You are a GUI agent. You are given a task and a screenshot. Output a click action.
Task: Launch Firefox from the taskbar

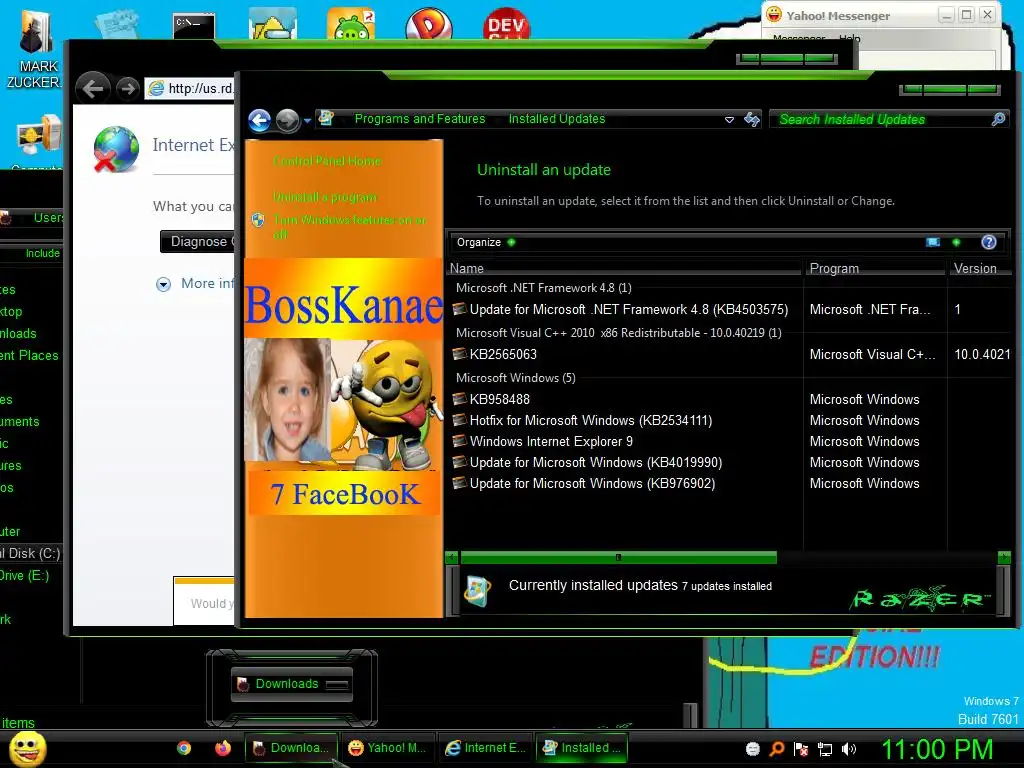click(x=223, y=748)
